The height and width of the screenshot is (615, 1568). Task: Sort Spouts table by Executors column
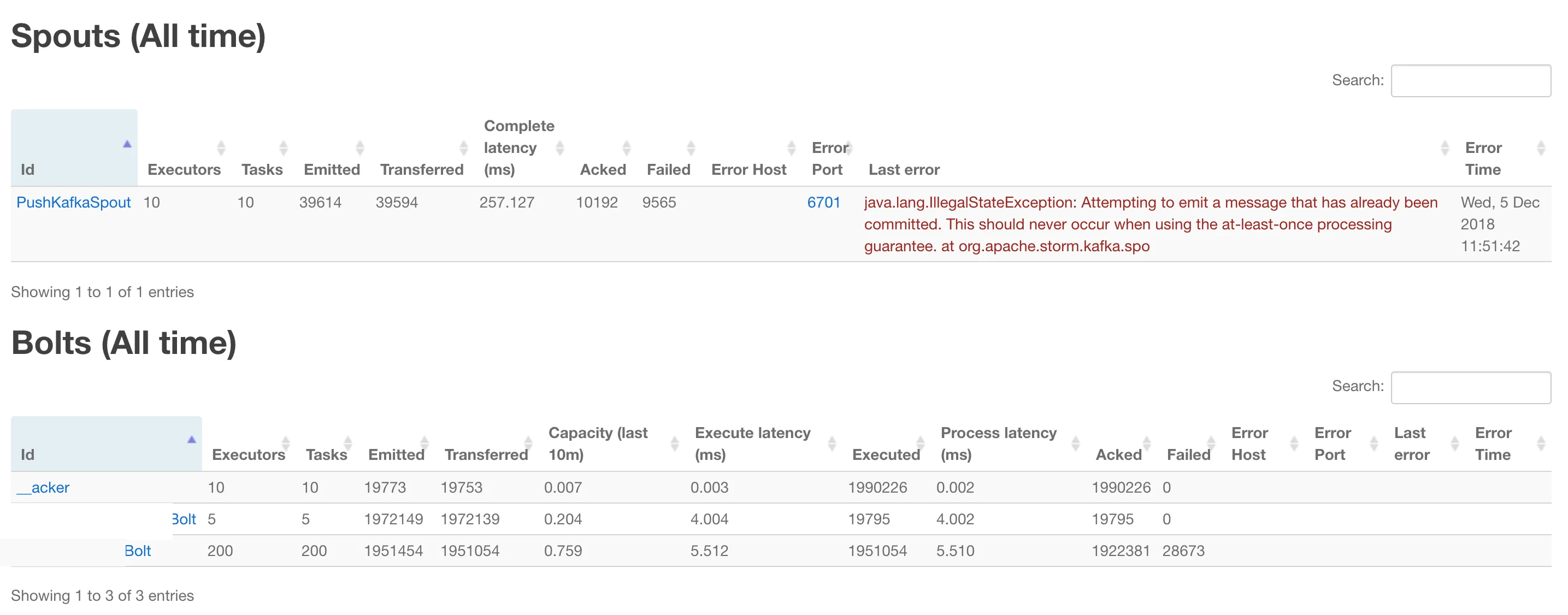click(x=184, y=169)
